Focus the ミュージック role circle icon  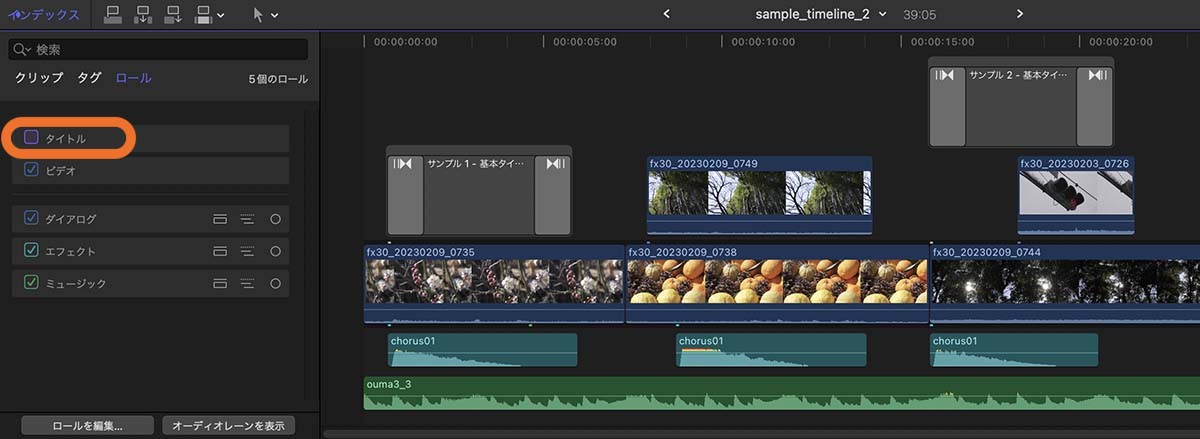[x=275, y=283]
